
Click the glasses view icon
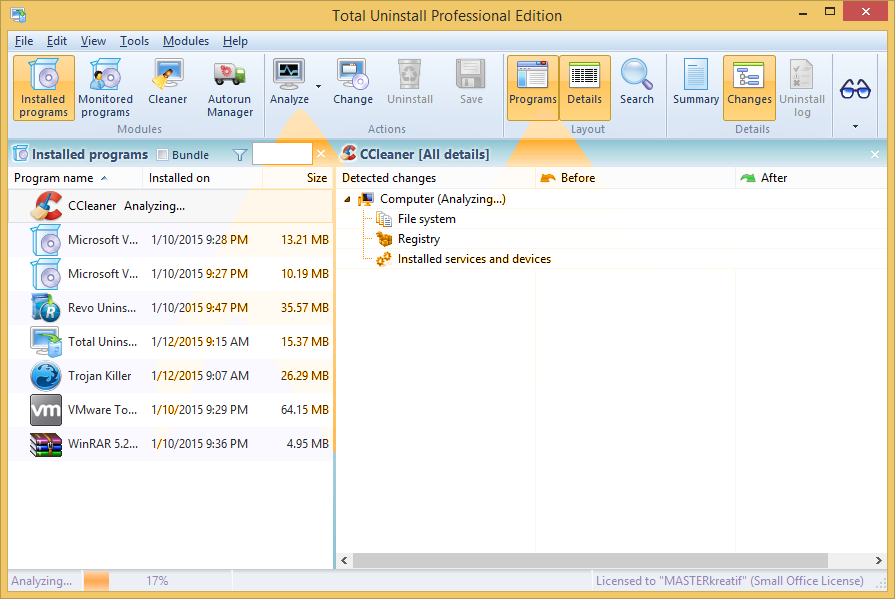(855, 89)
